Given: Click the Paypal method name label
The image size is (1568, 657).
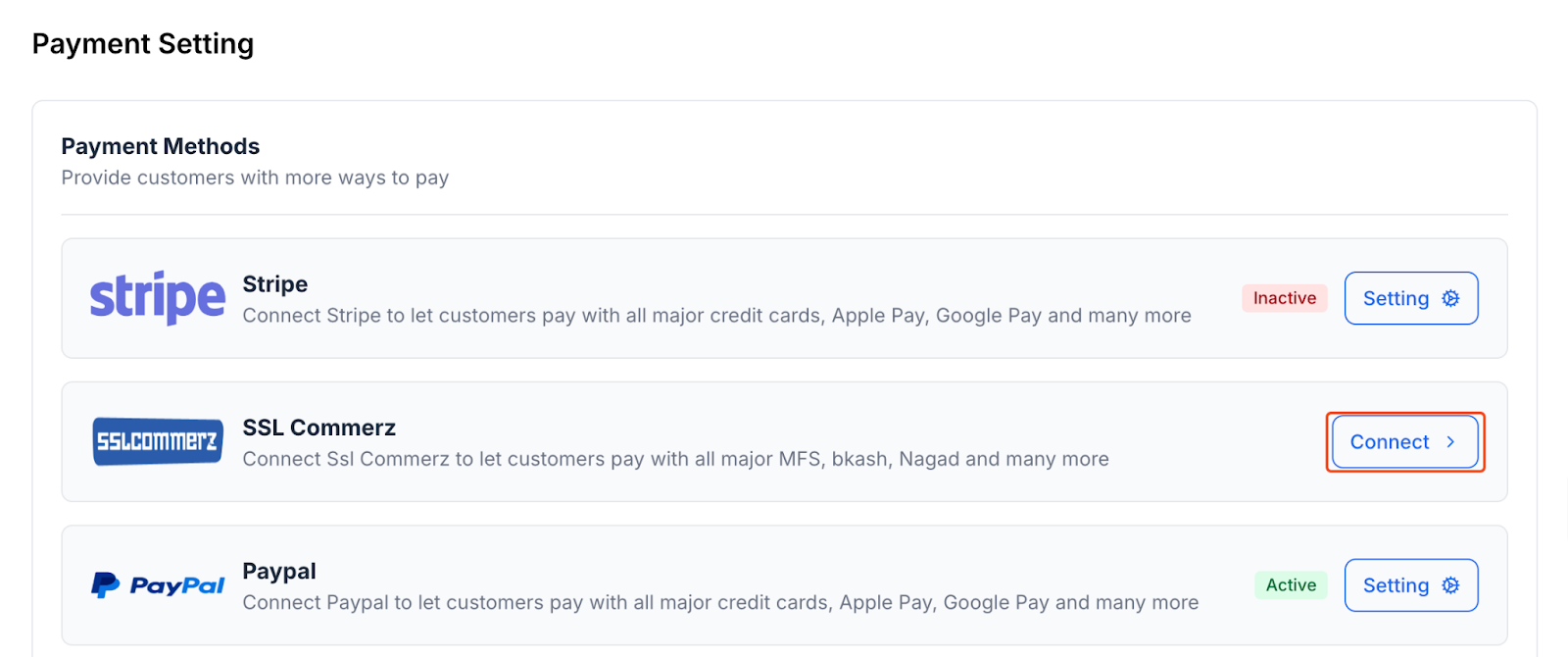Looking at the screenshot, I should (x=278, y=570).
